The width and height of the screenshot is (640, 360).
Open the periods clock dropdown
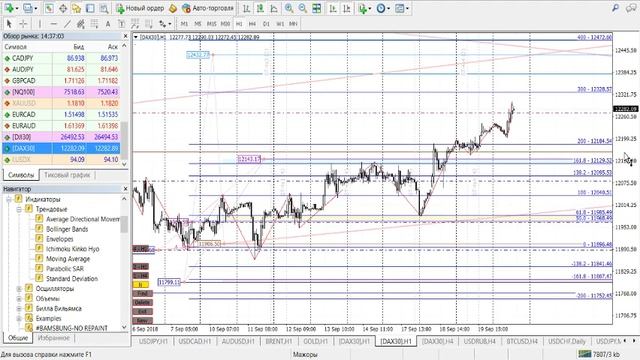coord(383,8)
